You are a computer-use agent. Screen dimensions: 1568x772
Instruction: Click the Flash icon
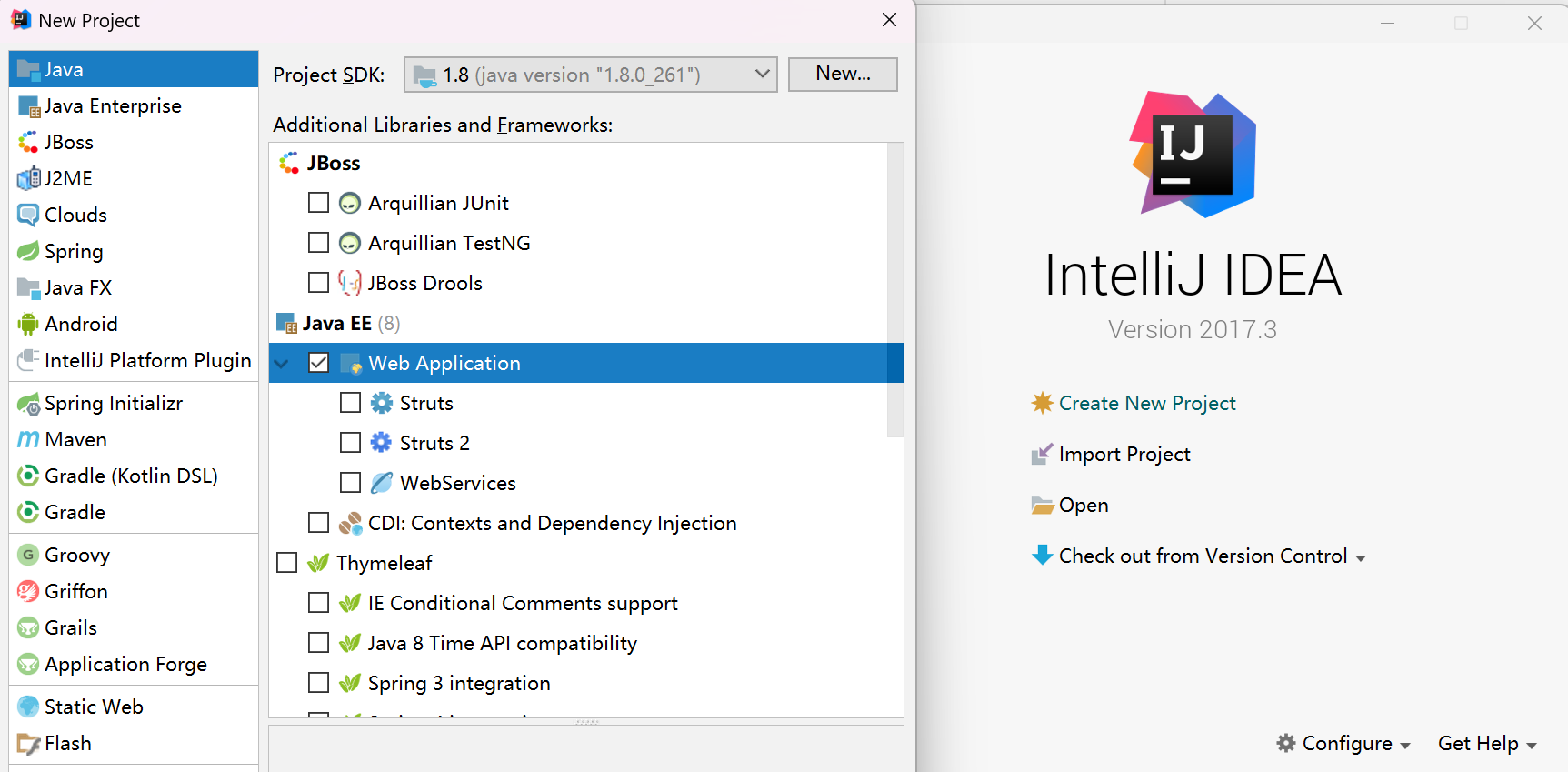[28, 744]
